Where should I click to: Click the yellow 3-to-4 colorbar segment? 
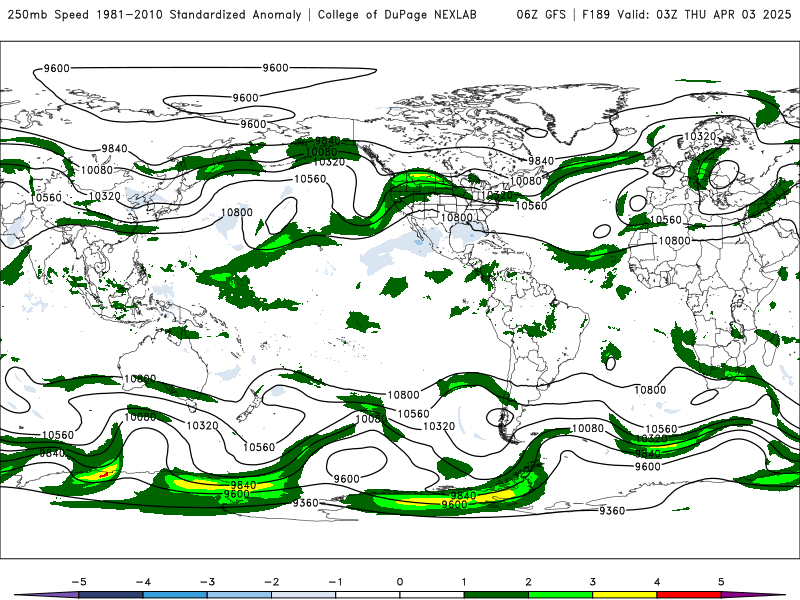[624, 595]
